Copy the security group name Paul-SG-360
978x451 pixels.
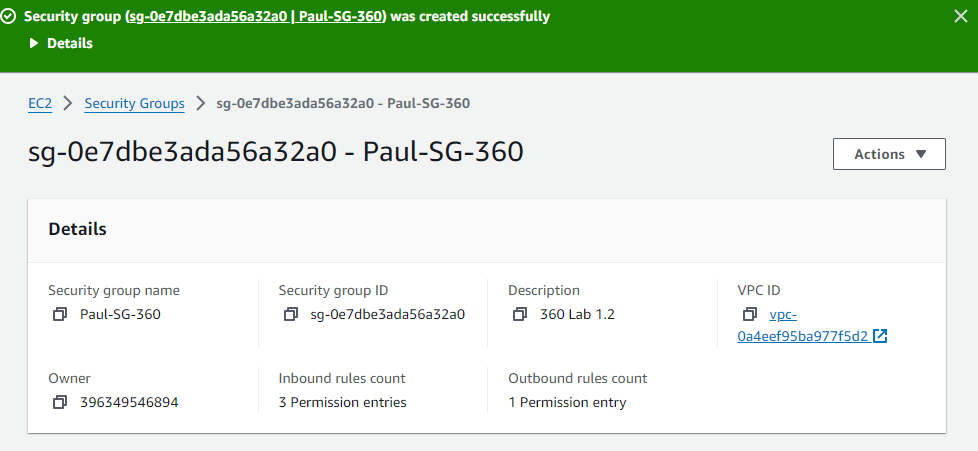[60, 314]
